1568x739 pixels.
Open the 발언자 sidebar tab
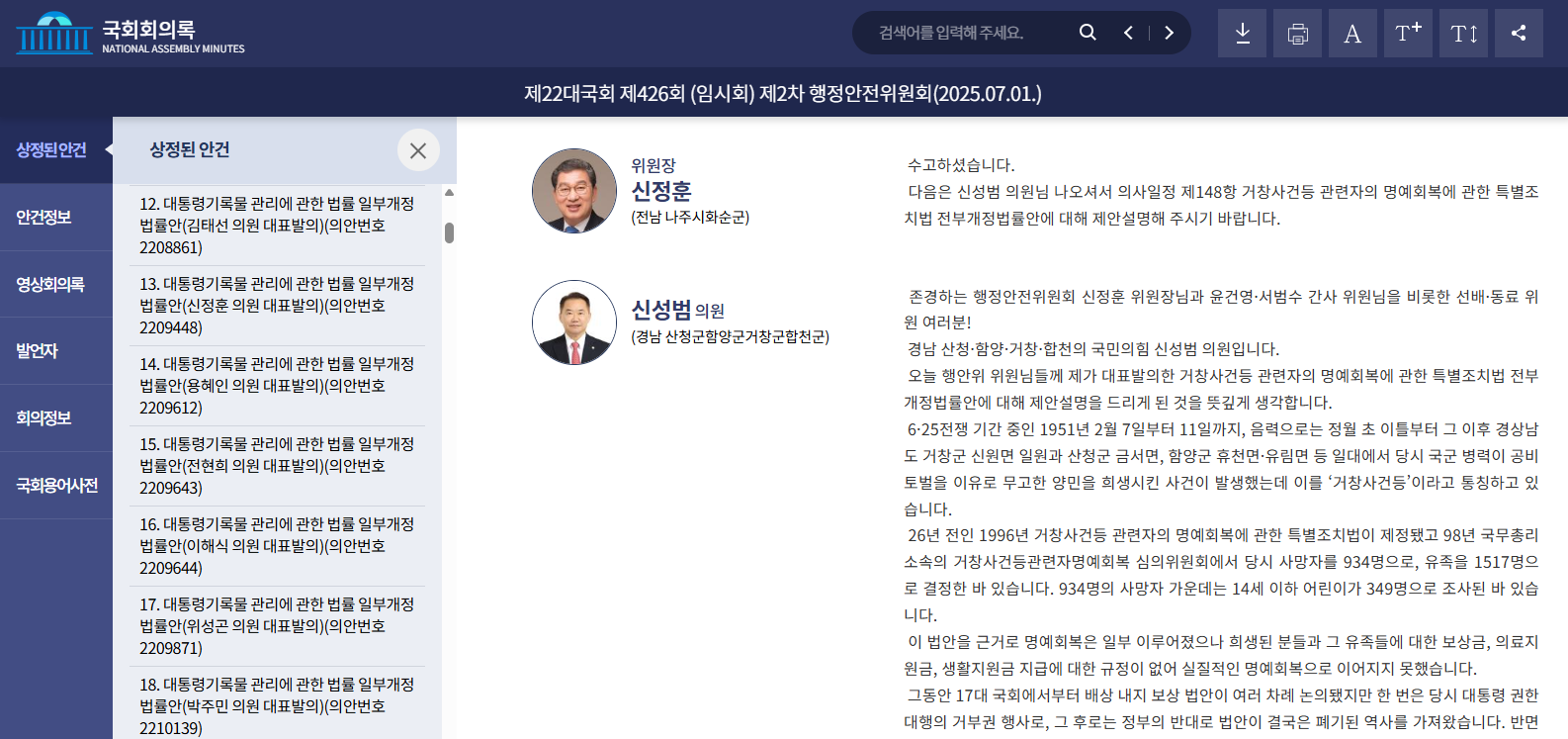click(x=56, y=351)
